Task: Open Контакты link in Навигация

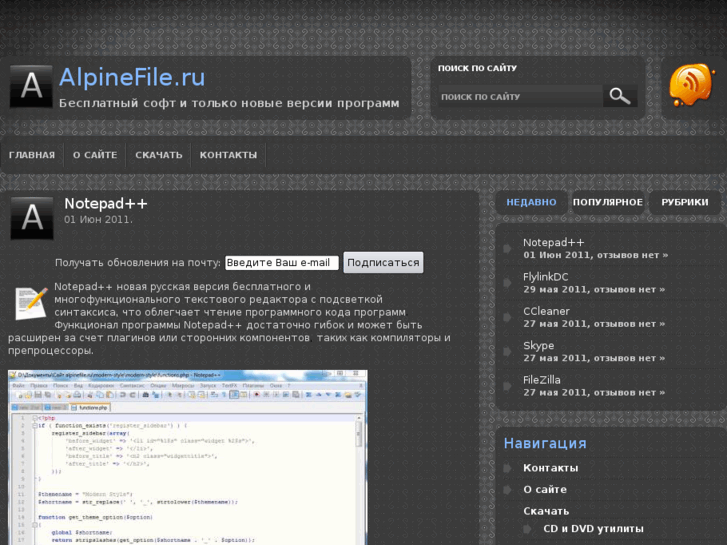Action: pyautogui.click(x=551, y=468)
